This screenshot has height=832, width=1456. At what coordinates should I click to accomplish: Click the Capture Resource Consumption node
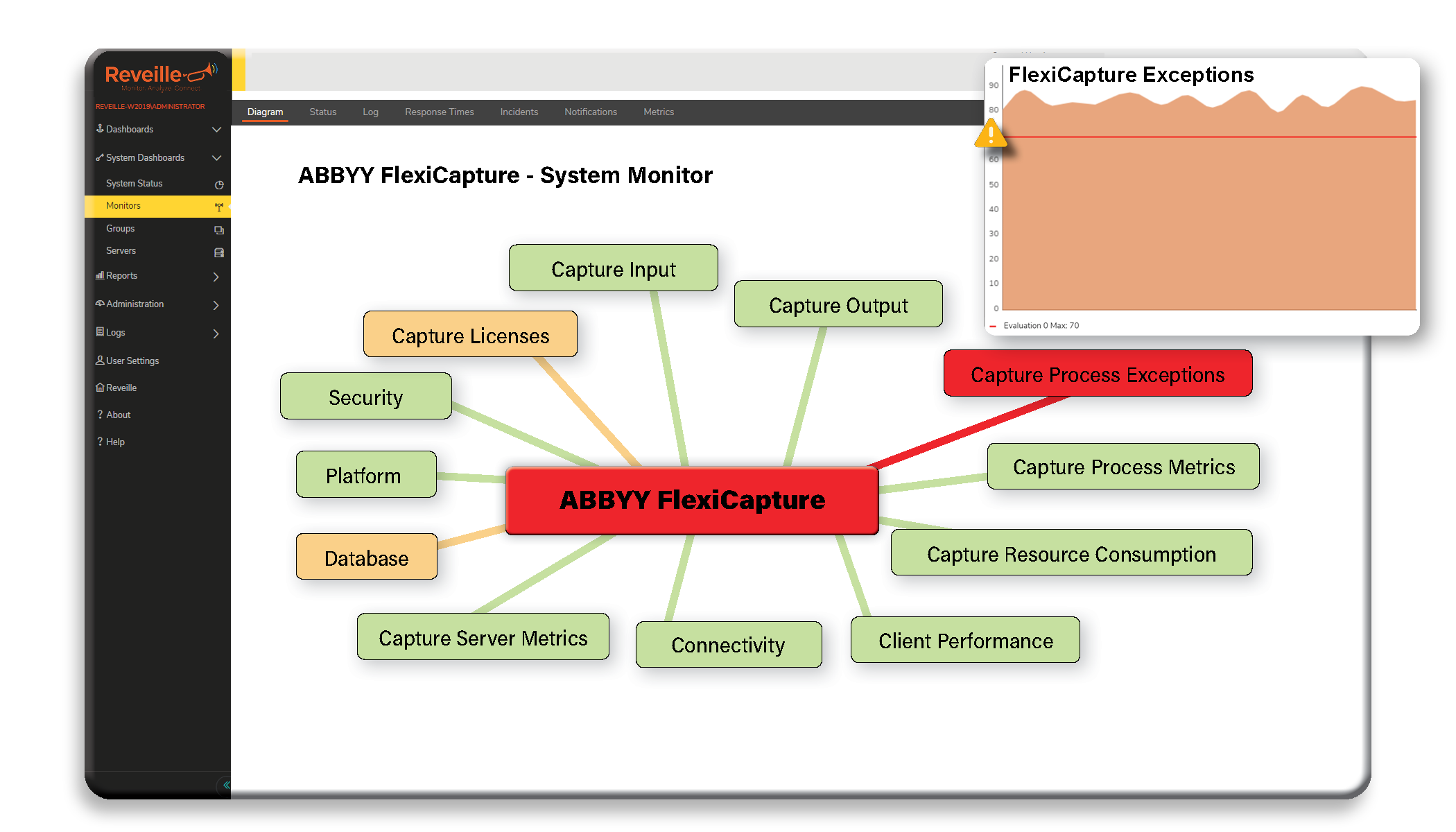tap(1071, 553)
